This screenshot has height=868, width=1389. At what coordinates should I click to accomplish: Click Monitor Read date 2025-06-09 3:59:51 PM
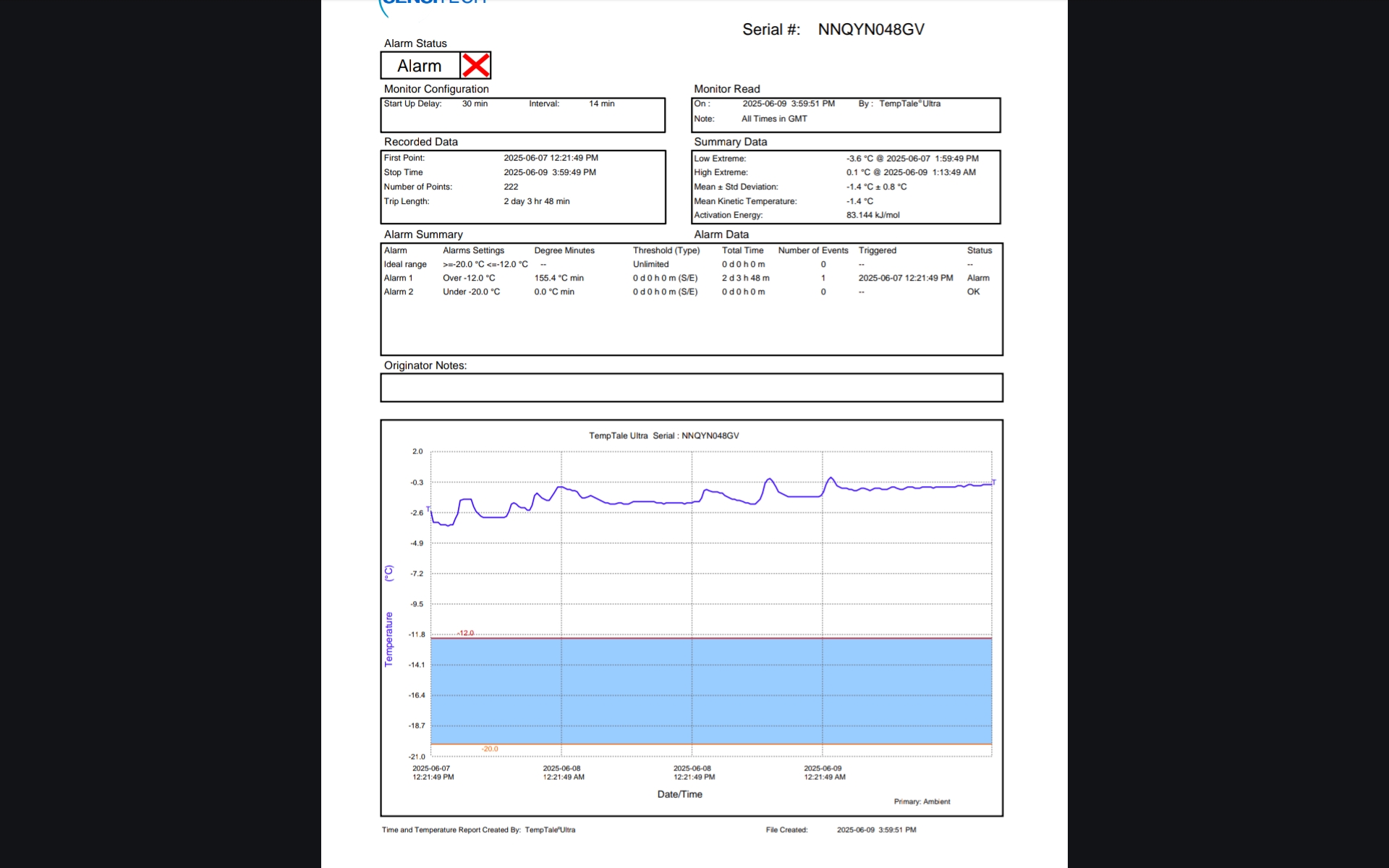click(789, 103)
